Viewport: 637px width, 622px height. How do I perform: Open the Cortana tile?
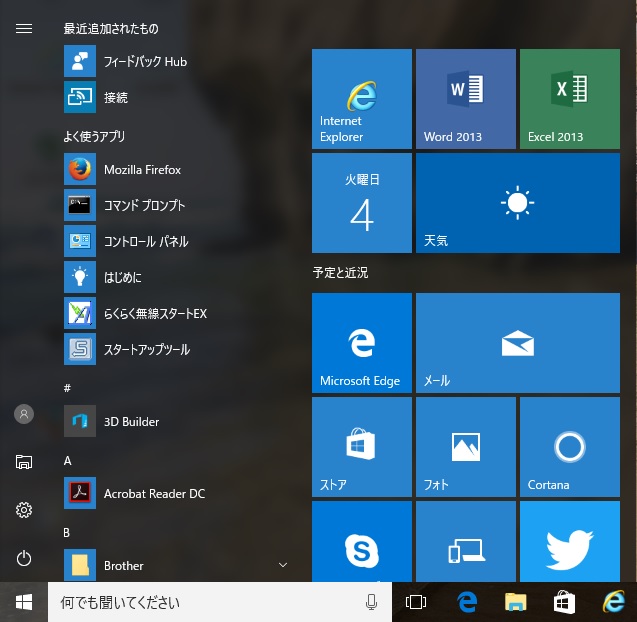(570, 447)
